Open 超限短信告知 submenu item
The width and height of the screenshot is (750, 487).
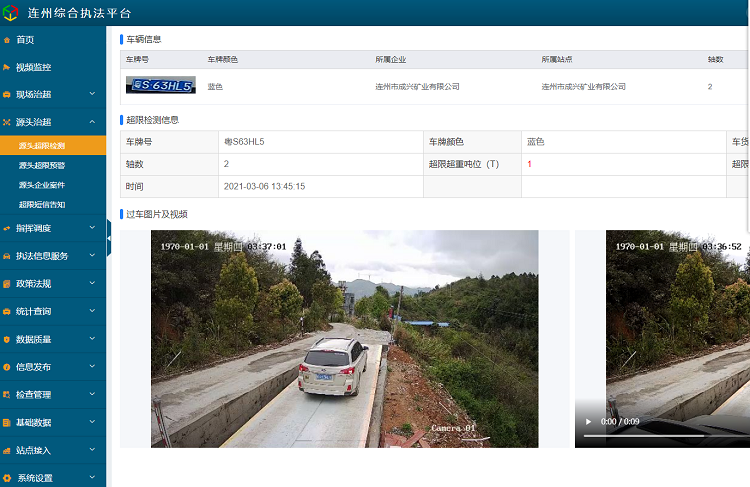42,205
